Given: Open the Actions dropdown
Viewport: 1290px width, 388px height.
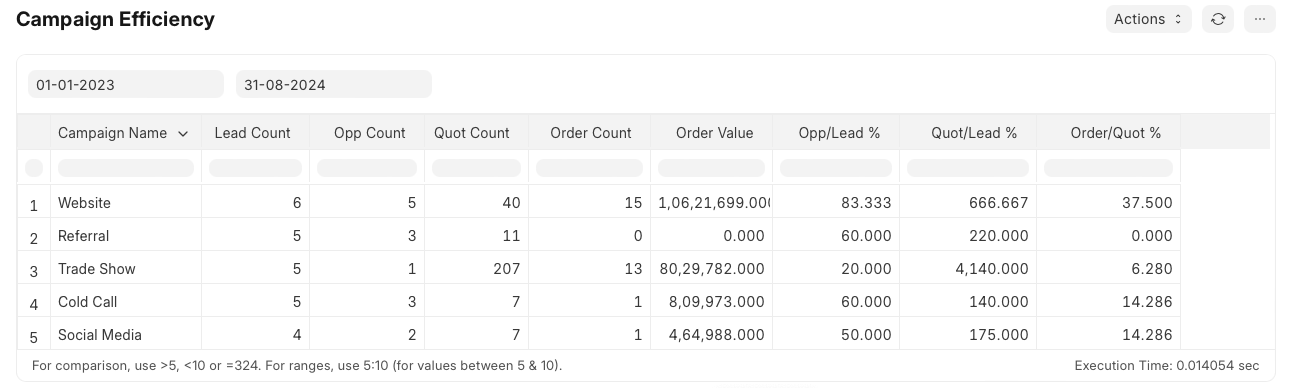Looking at the screenshot, I should click(x=1148, y=19).
